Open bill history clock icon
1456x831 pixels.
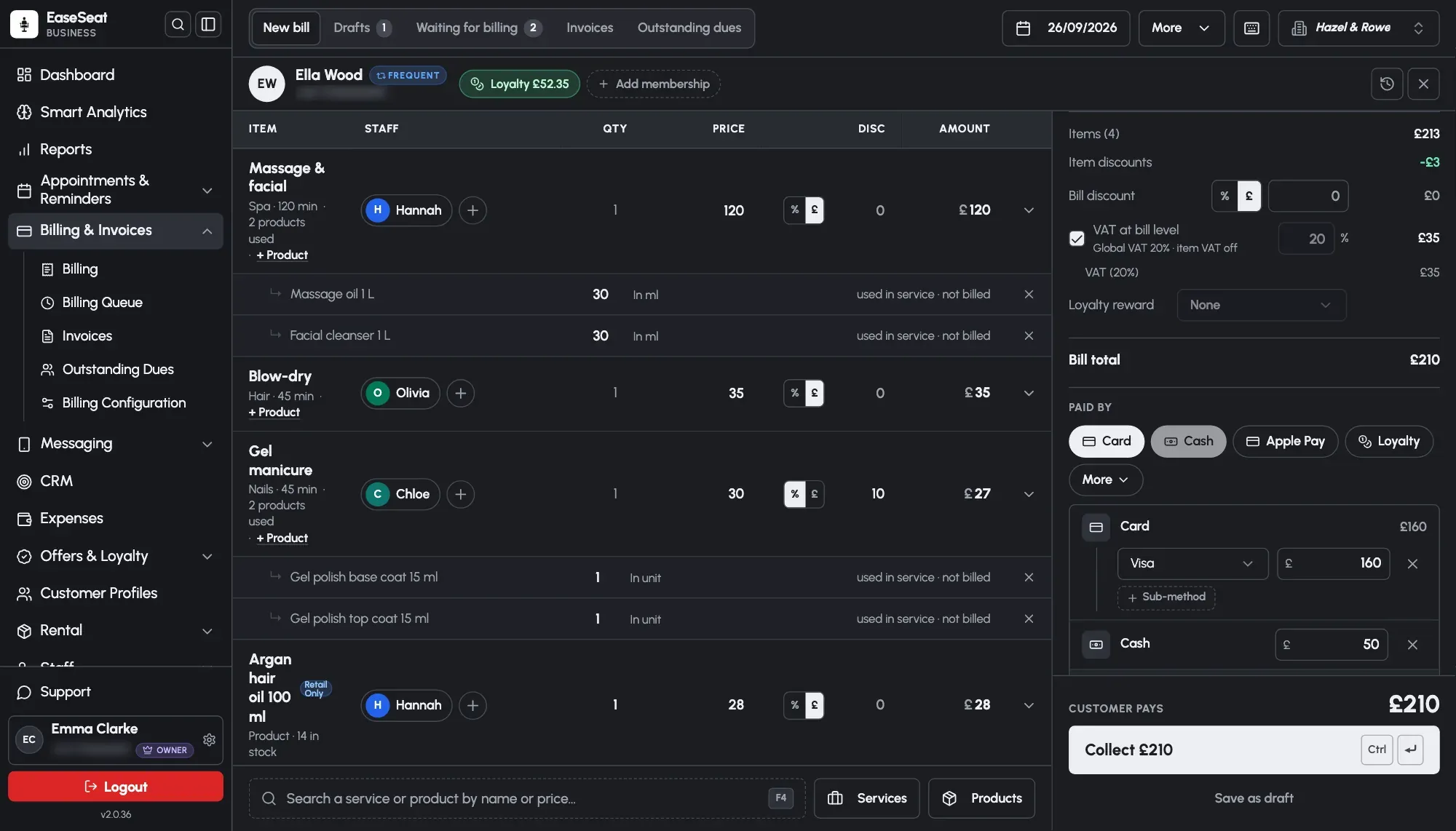tap(1387, 84)
